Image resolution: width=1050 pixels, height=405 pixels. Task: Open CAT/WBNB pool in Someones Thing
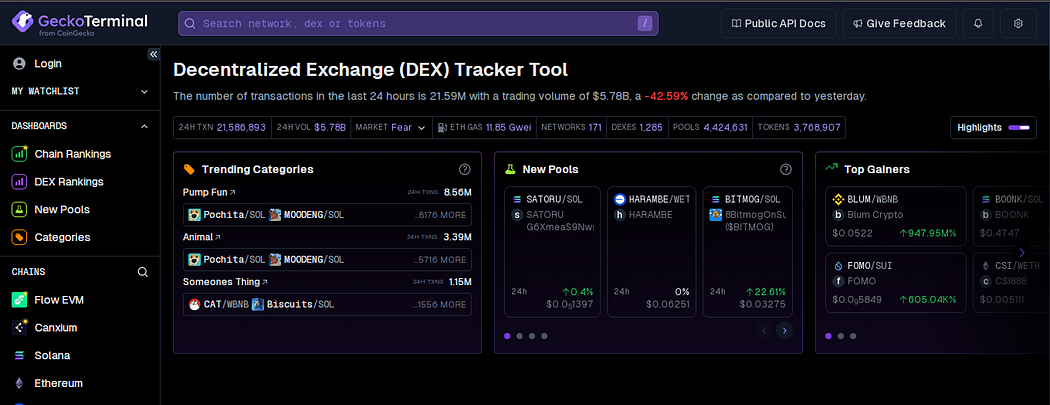pyautogui.click(x=219, y=305)
